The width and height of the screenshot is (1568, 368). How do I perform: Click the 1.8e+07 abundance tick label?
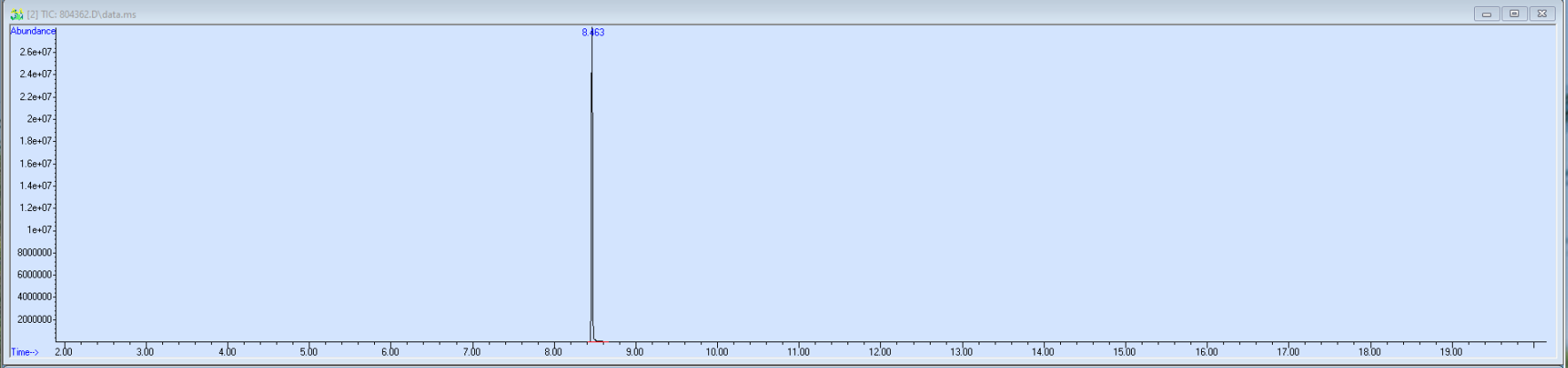[x=35, y=141]
